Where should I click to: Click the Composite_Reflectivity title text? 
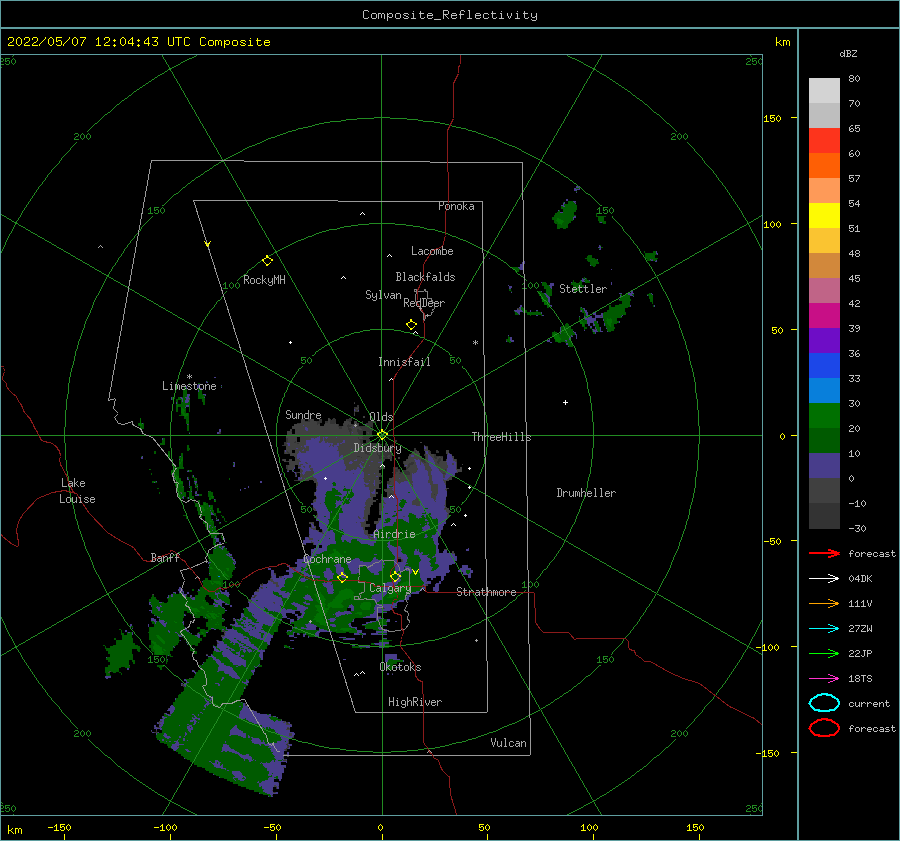pos(450,15)
